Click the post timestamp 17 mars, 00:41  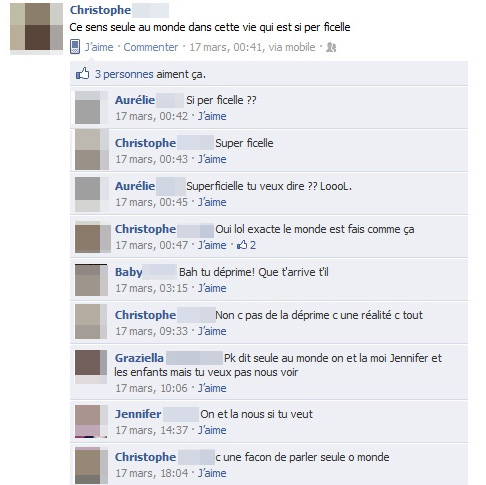coord(226,47)
